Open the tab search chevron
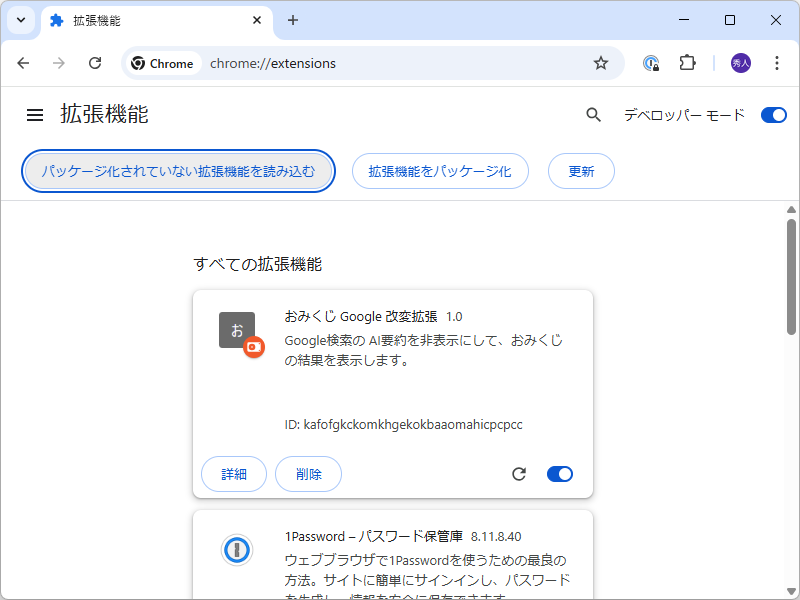 click(x=20, y=20)
